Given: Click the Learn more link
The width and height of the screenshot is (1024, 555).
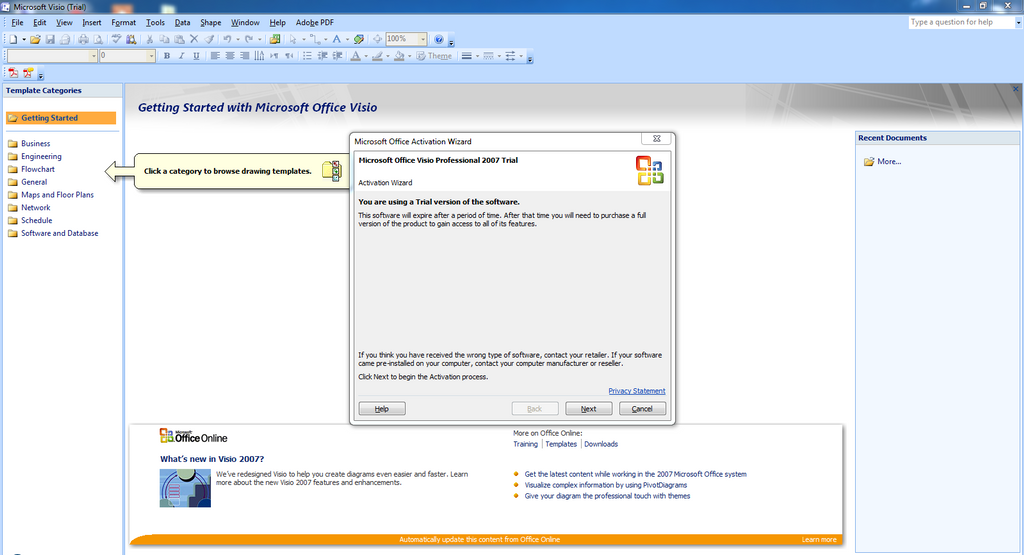Looking at the screenshot, I should (819, 539).
